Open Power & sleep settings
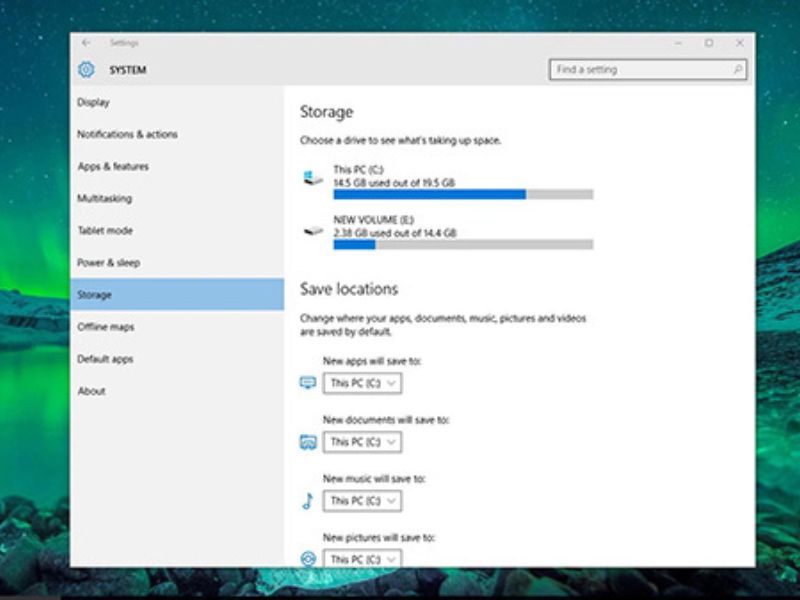 click(177, 263)
